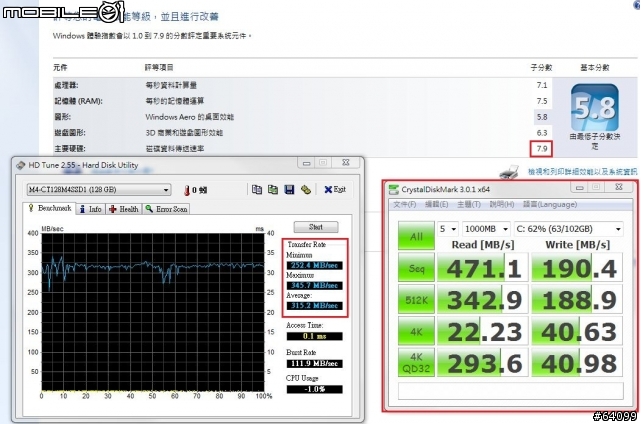Open the 語言(Language) menu in CrystalDiskMark
The height and width of the screenshot is (424, 641).
pyautogui.click(x=550, y=204)
